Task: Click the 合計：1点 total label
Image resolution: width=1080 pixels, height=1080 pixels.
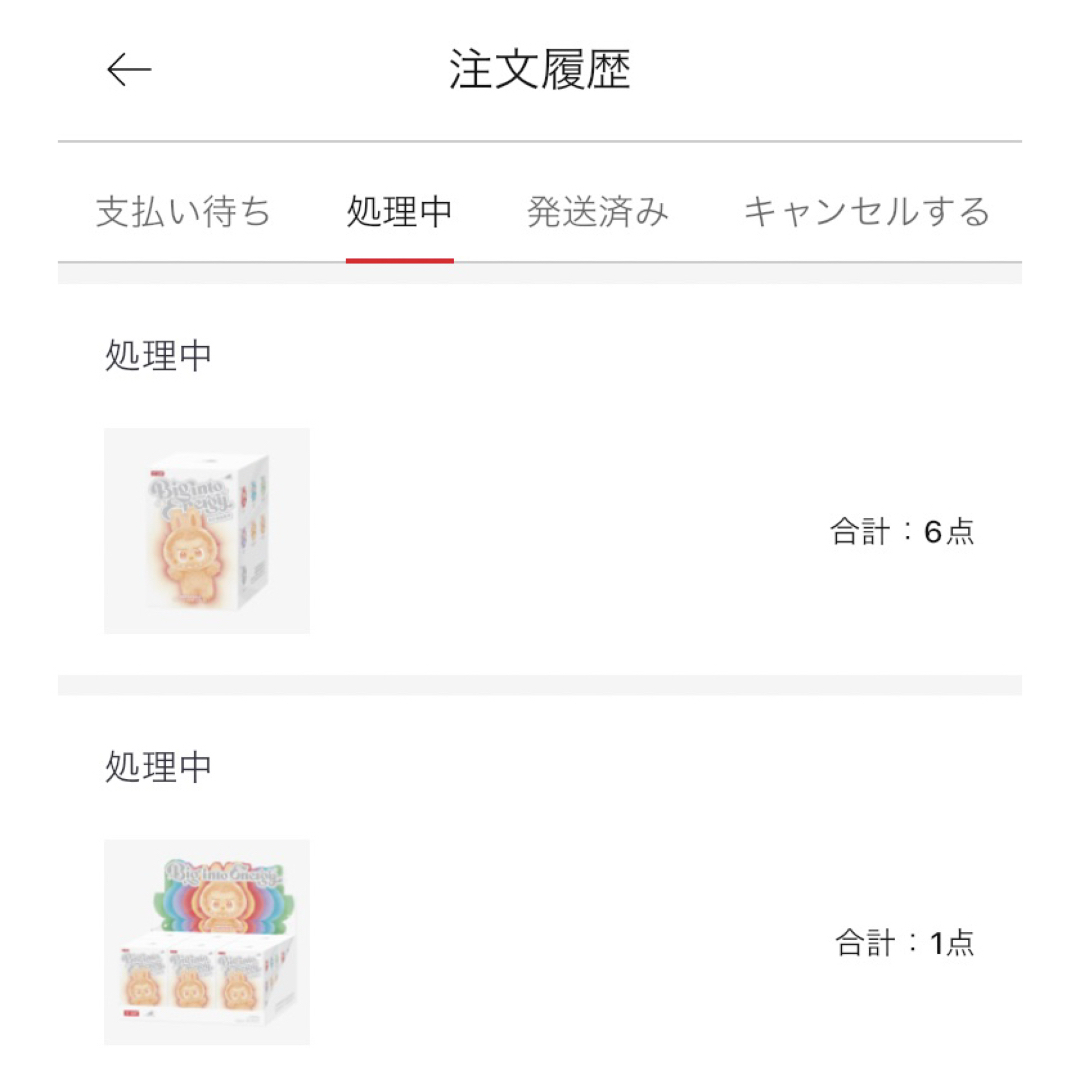Action: [905, 943]
